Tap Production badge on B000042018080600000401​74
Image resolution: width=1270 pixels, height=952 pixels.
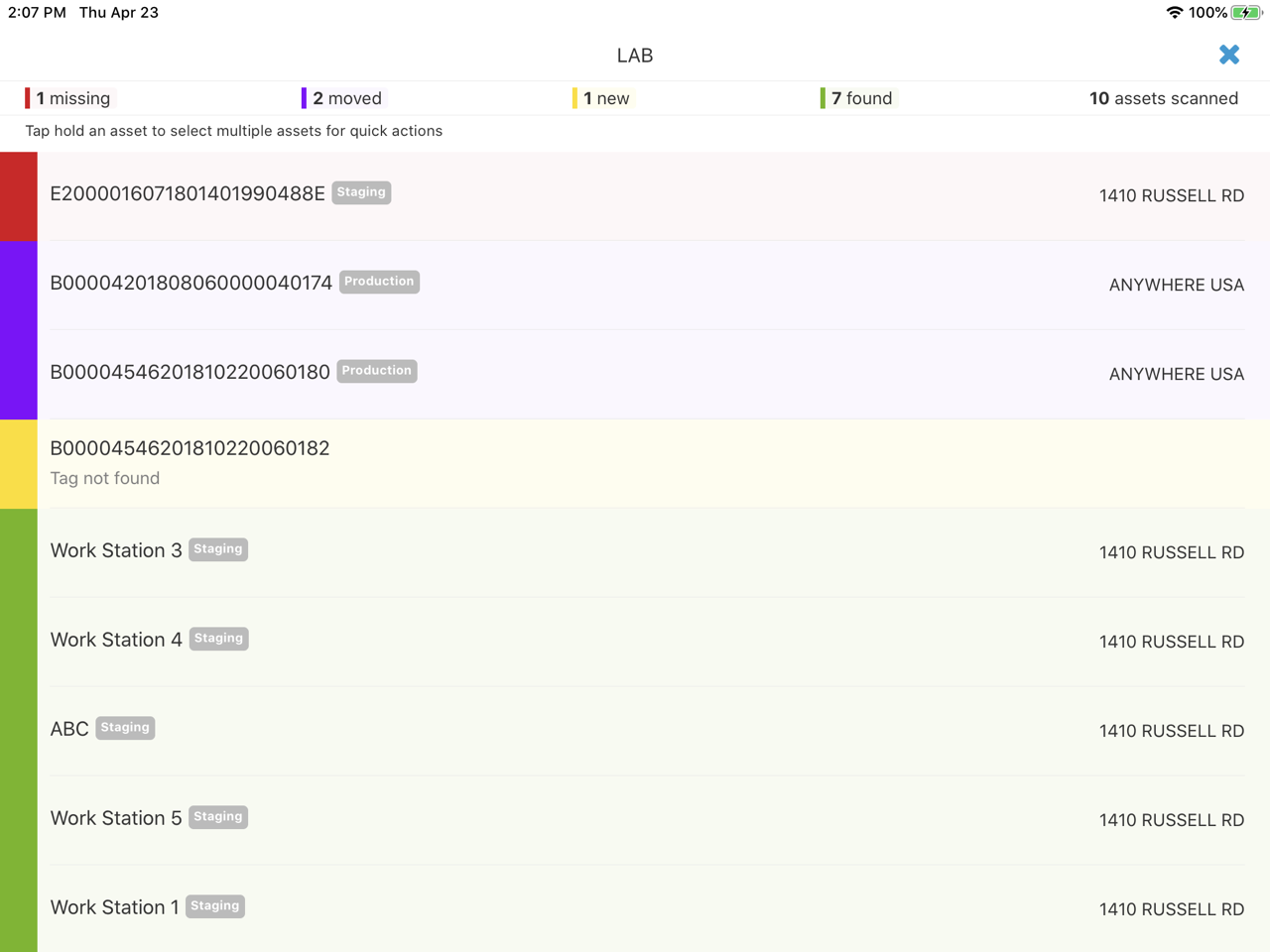click(379, 282)
